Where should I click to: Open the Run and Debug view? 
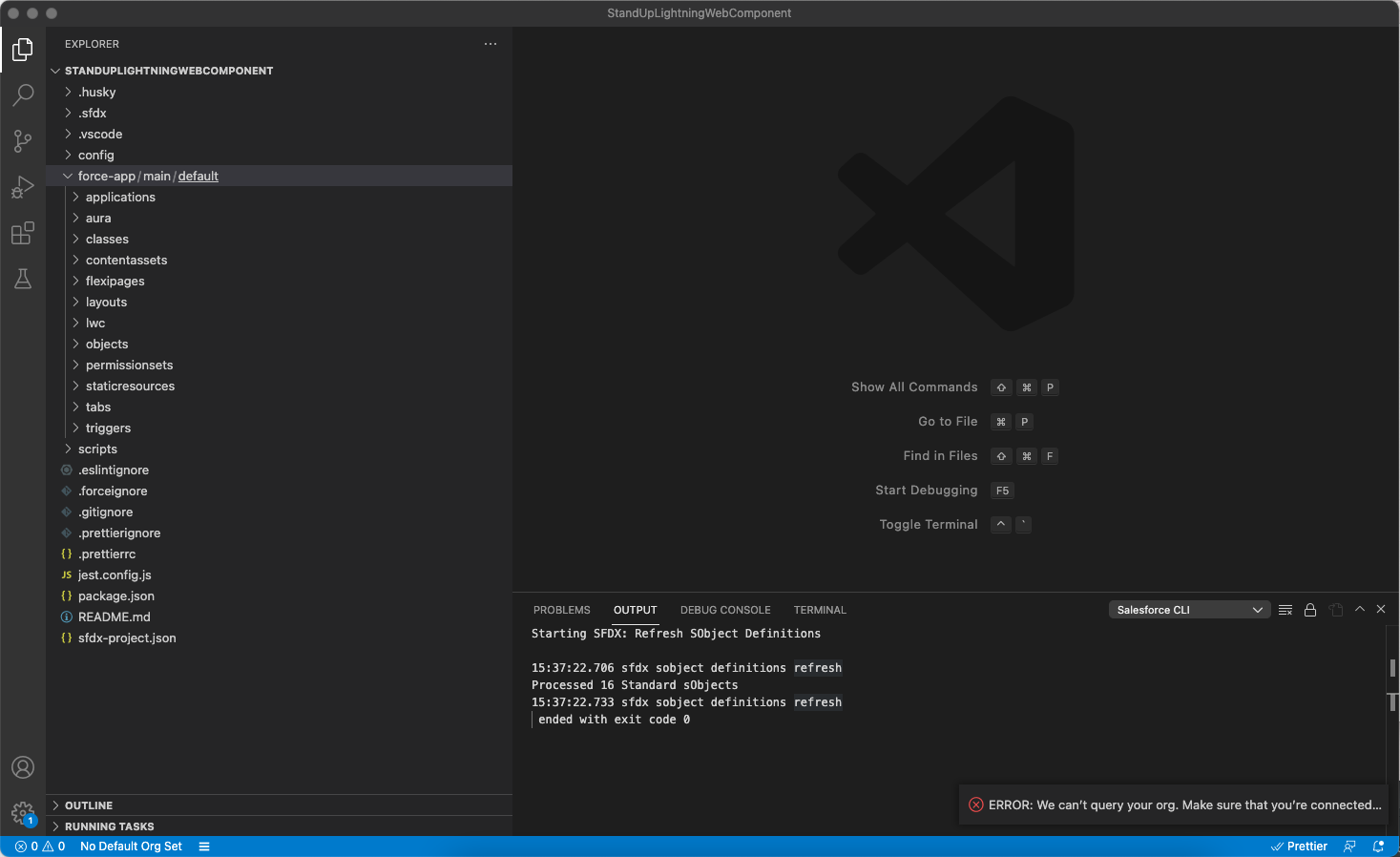[x=22, y=187]
